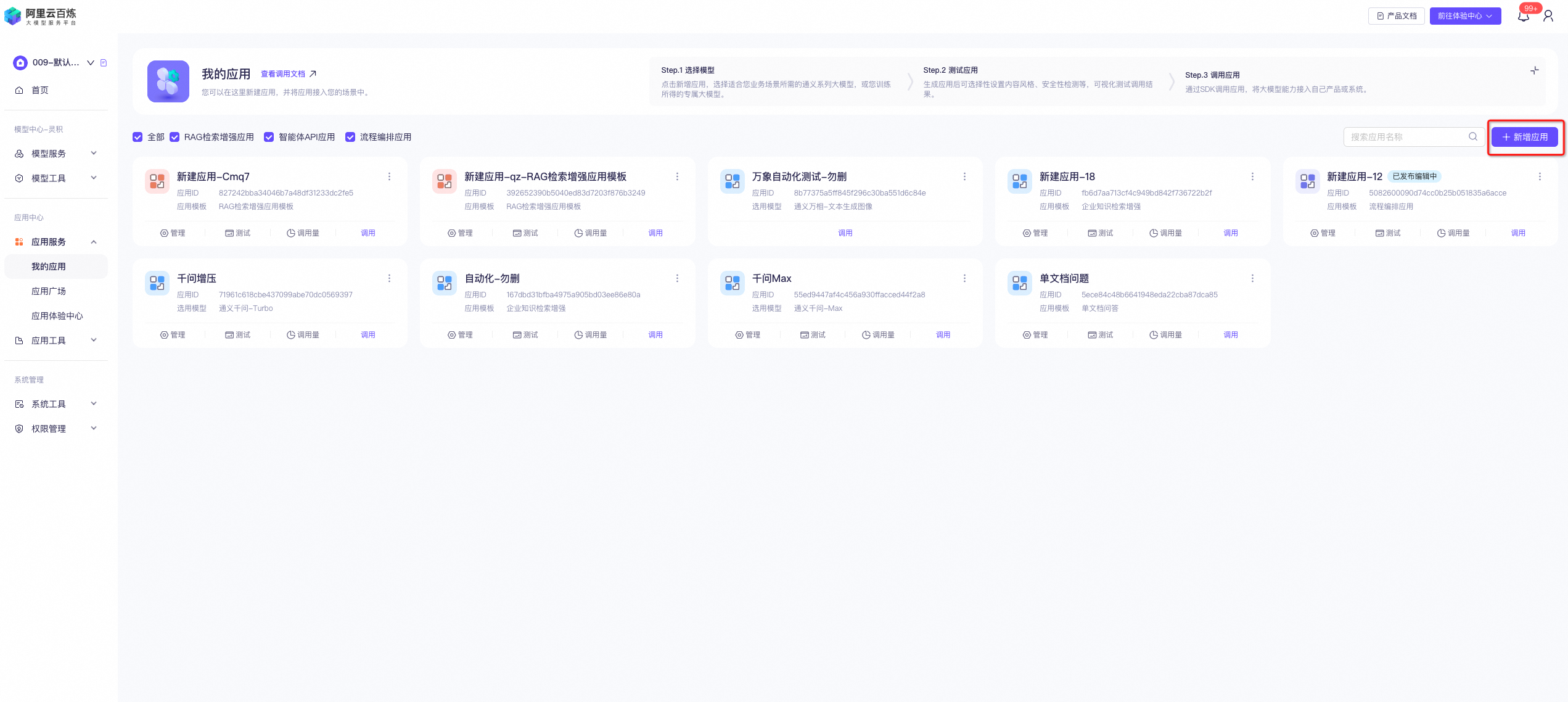
Task: Click the 新建应用-qz-RAG app icon
Action: click(445, 181)
